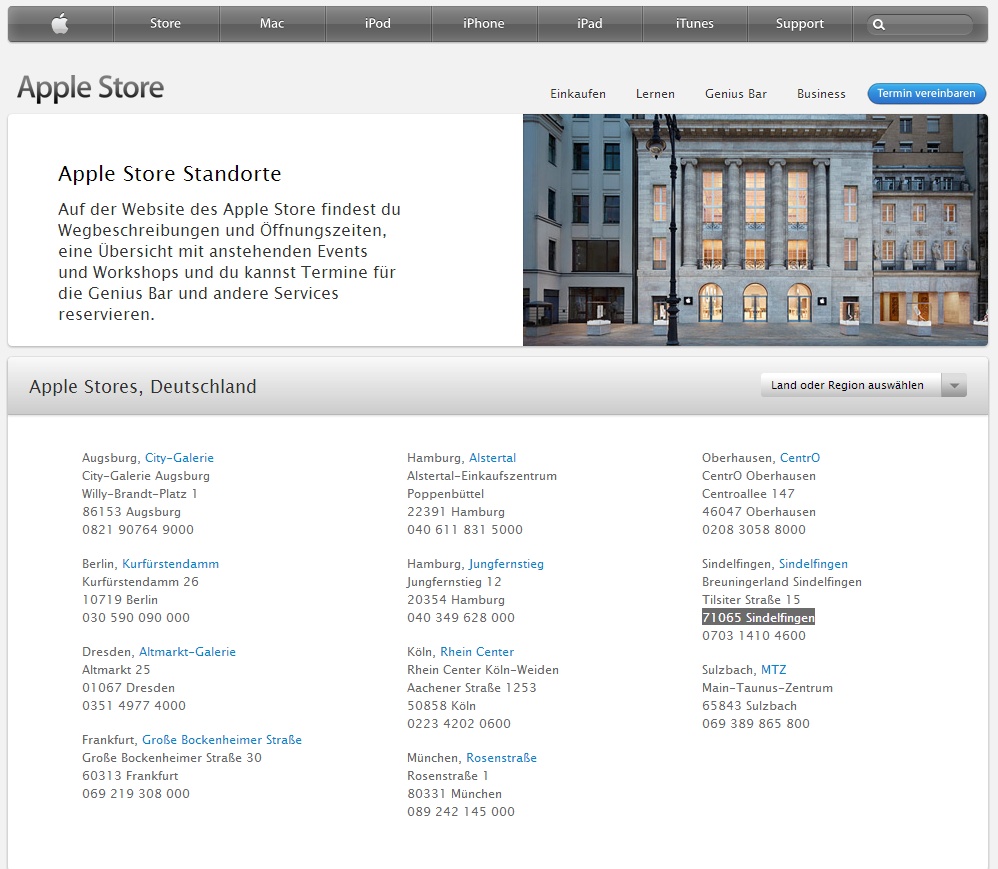This screenshot has height=869, width=998.
Task: Open the Jungfernstieg store link
Action: coord(506,563)
